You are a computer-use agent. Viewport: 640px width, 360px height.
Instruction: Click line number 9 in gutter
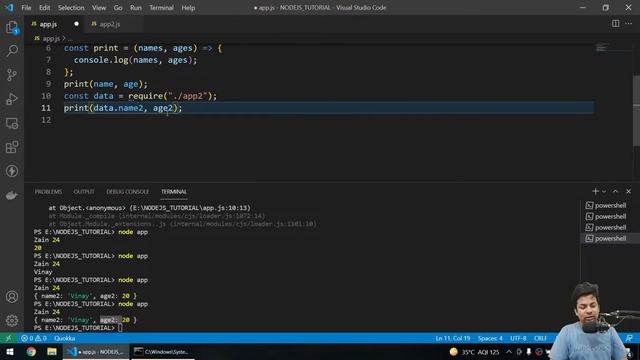48,84
